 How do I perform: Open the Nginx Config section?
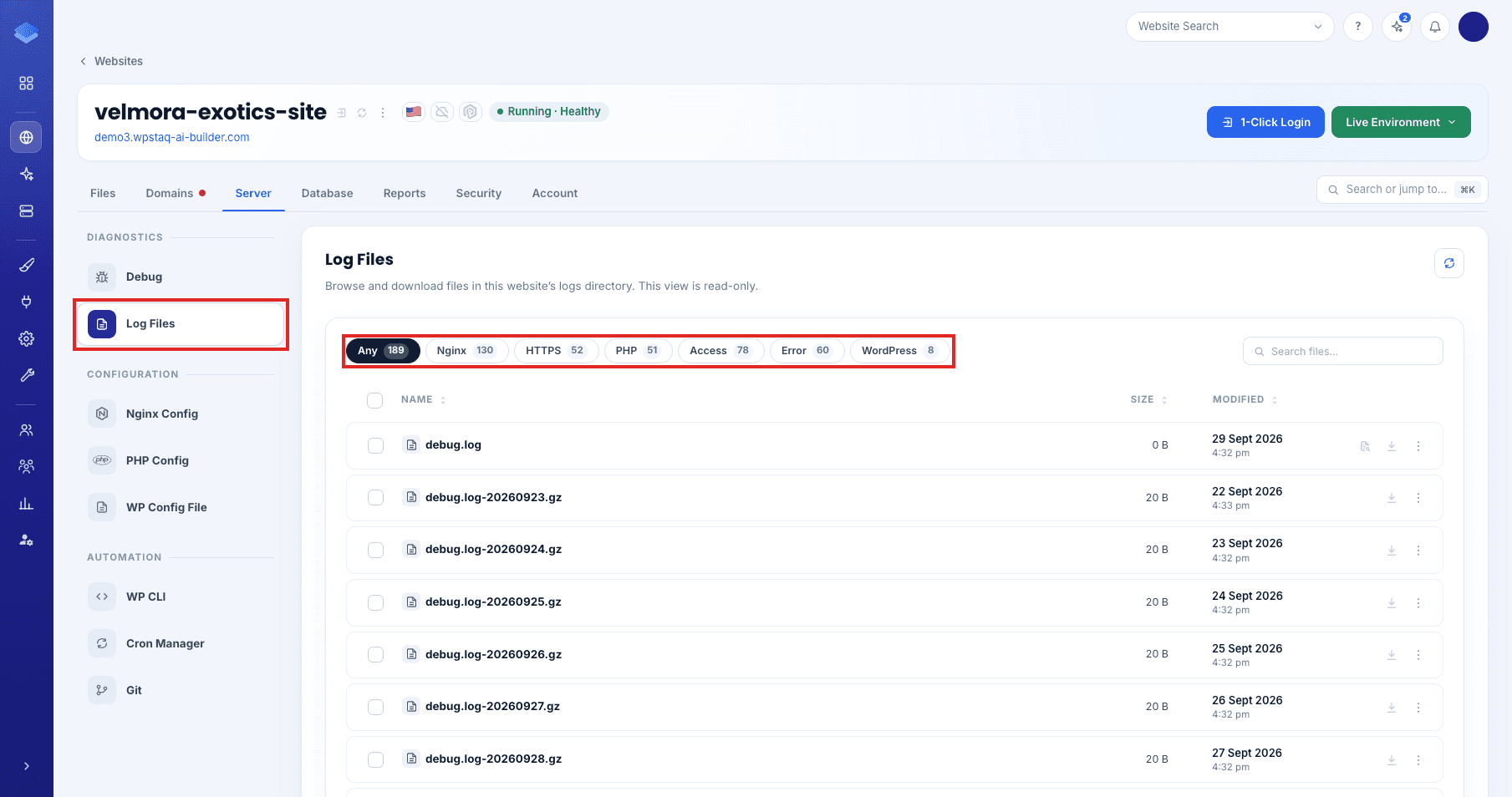(181, 414)
